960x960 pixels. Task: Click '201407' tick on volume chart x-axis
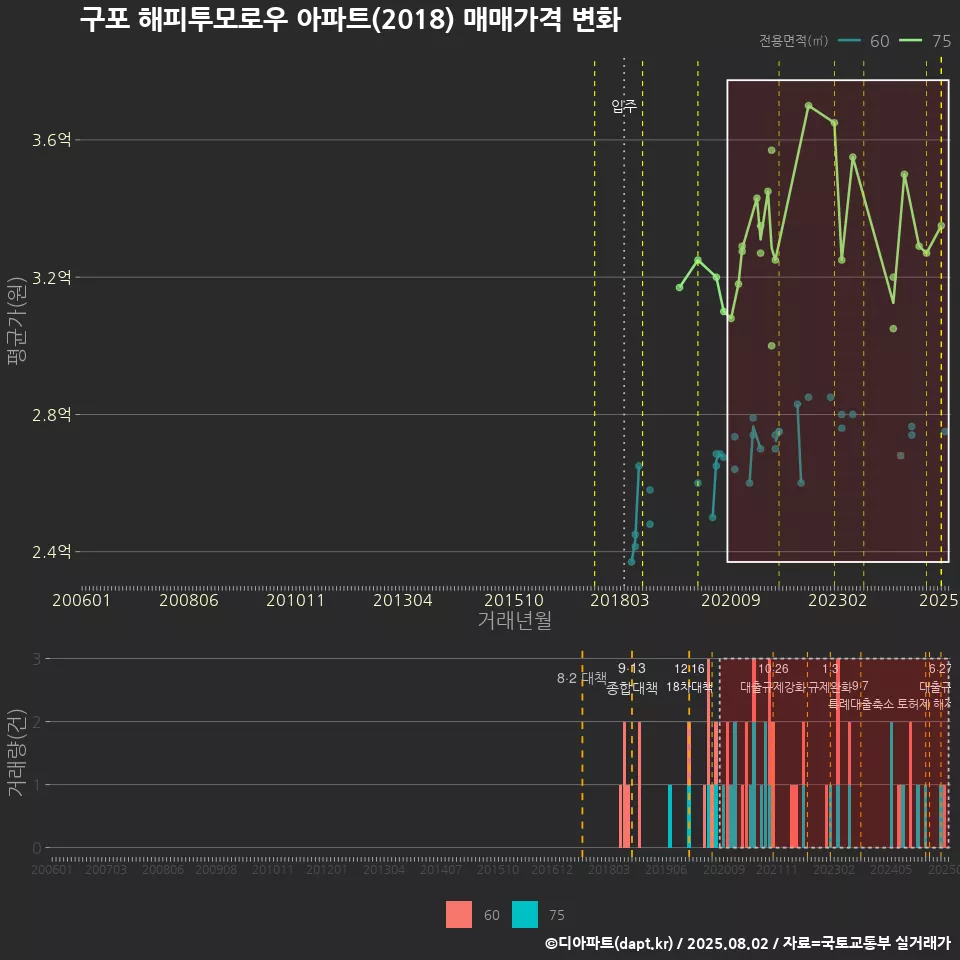pos(441,869)
